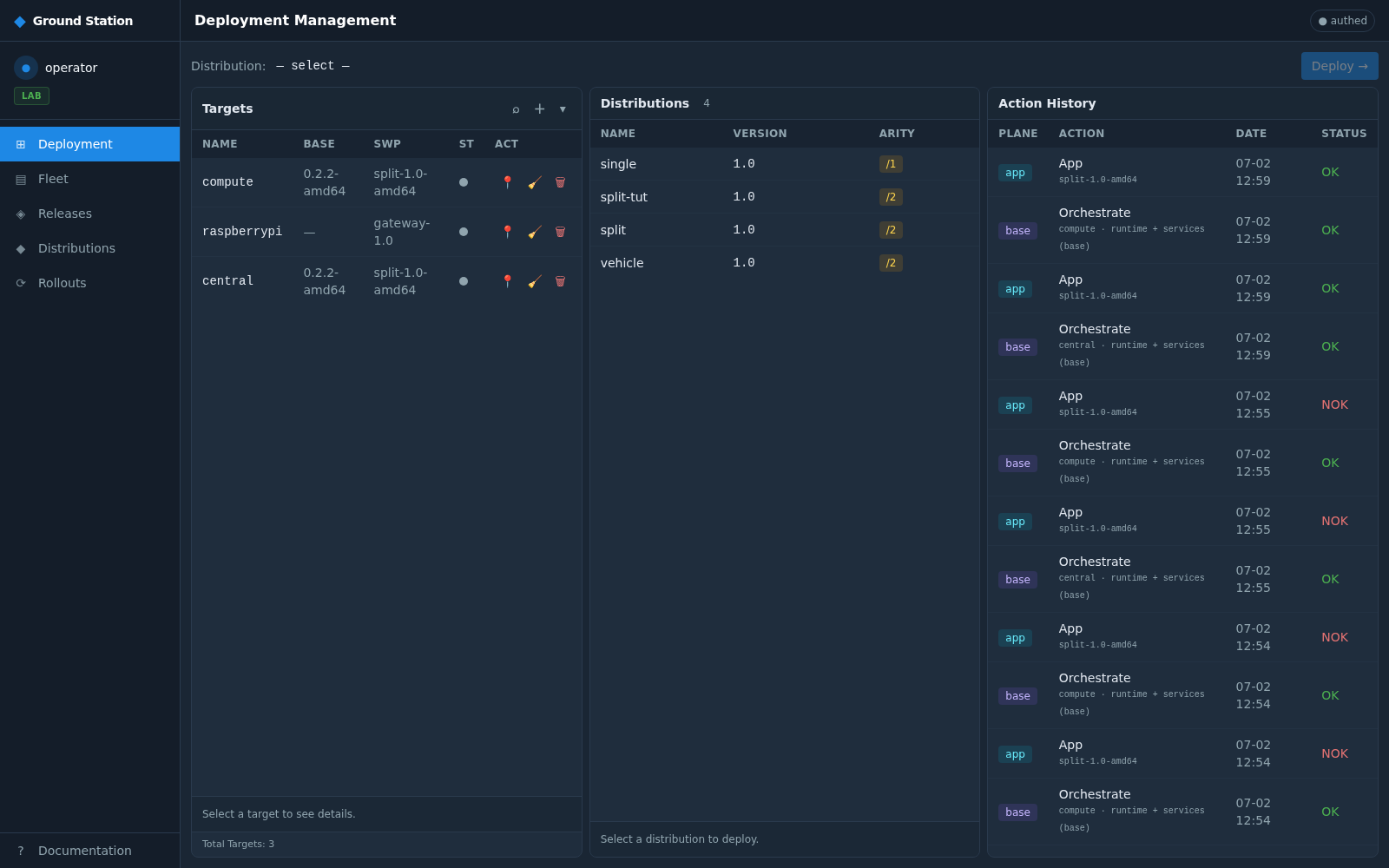Click the operator avatar icon

tap(26, 68)
